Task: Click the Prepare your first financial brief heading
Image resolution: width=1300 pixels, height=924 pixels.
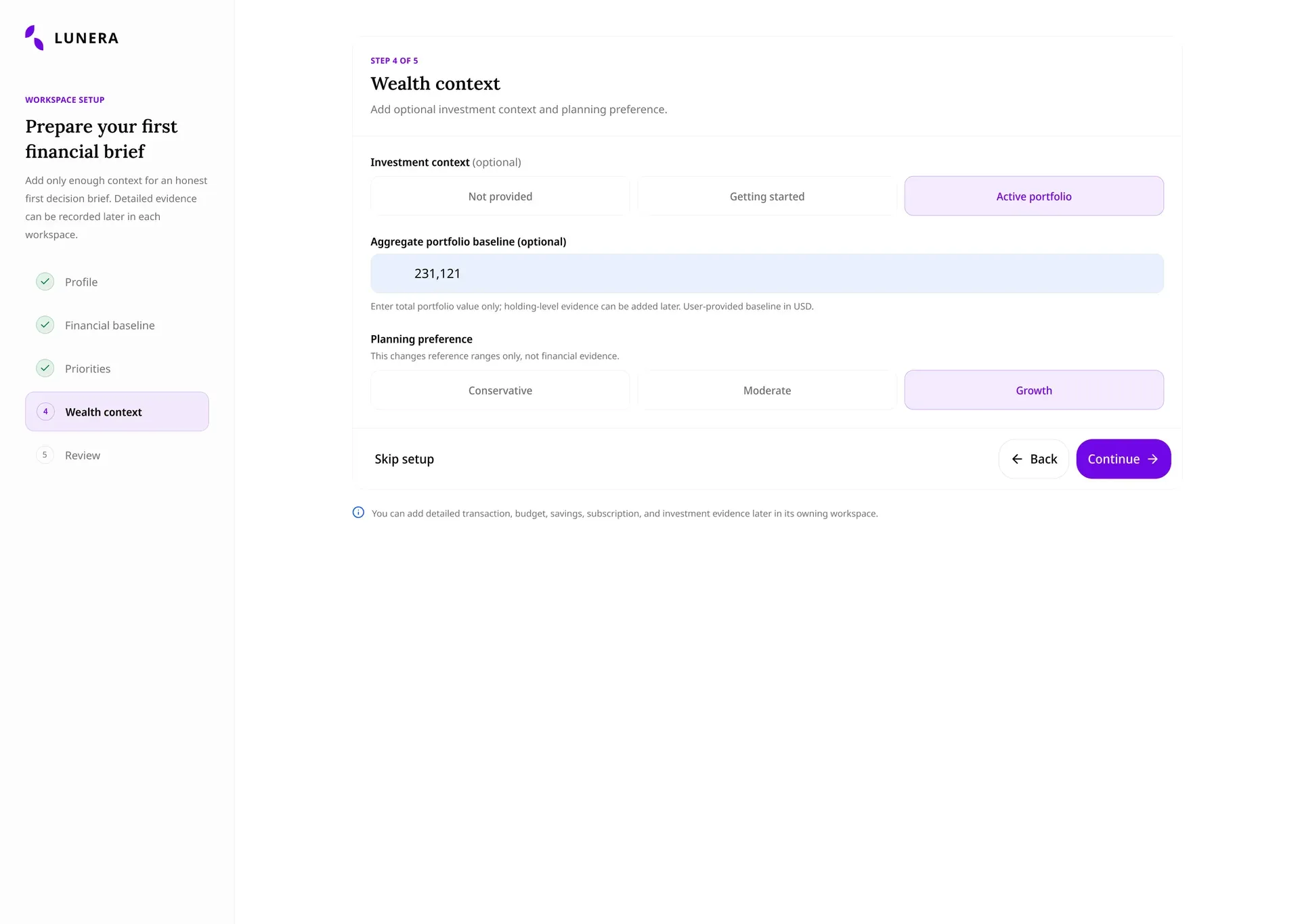Action: tap(102, 139)
